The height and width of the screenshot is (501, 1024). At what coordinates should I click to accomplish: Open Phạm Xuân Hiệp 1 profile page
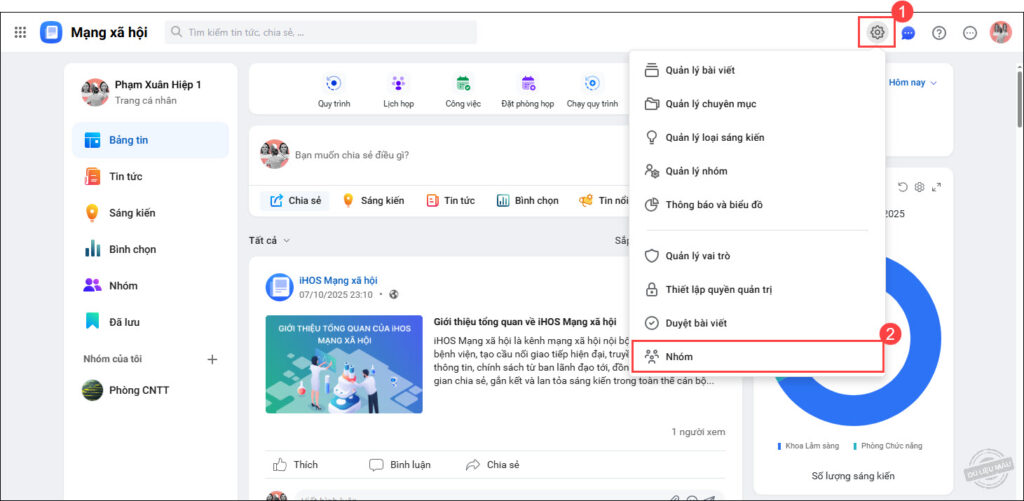[x=142, y=92]
